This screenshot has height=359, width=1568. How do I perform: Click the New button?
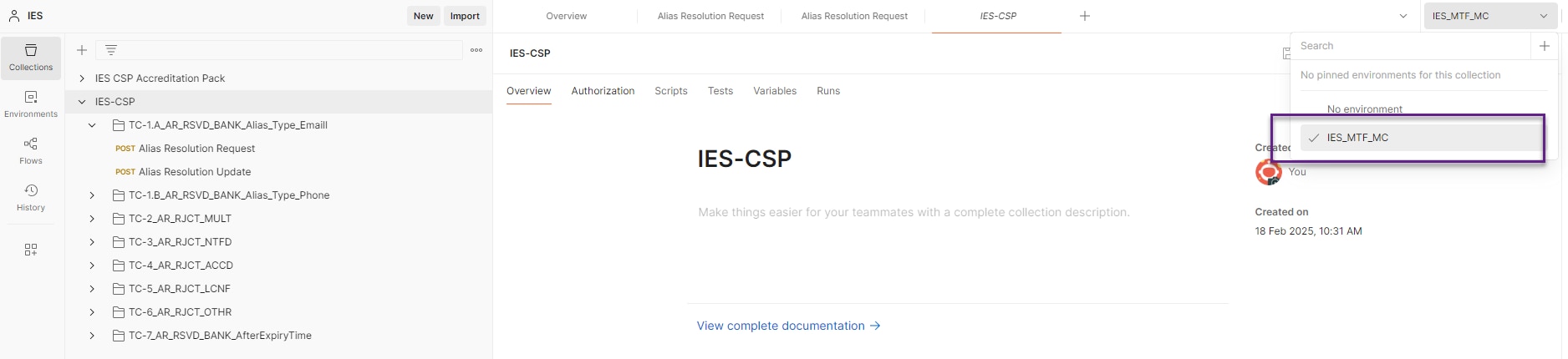pos(424,16)
